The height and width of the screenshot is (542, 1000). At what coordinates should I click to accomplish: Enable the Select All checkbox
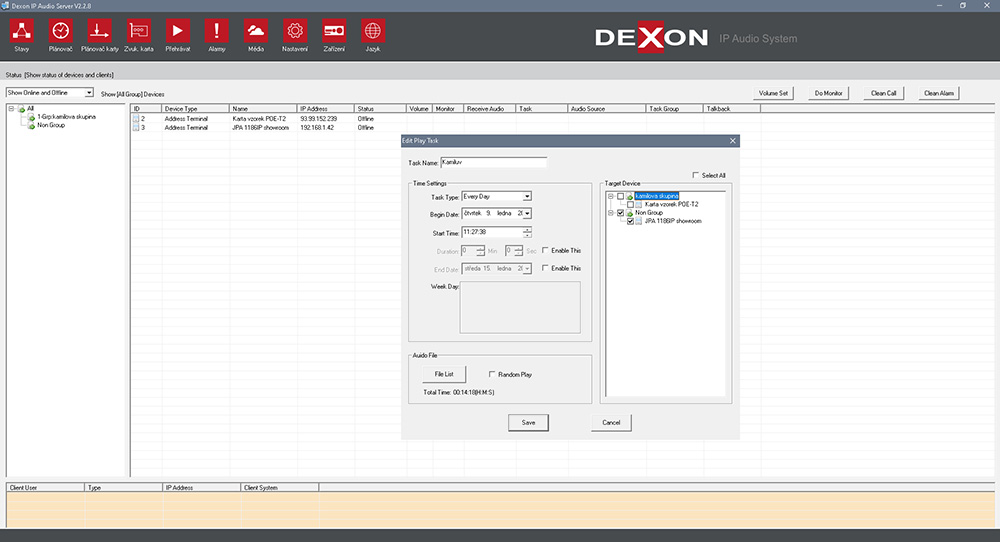(x=696, y=175)
